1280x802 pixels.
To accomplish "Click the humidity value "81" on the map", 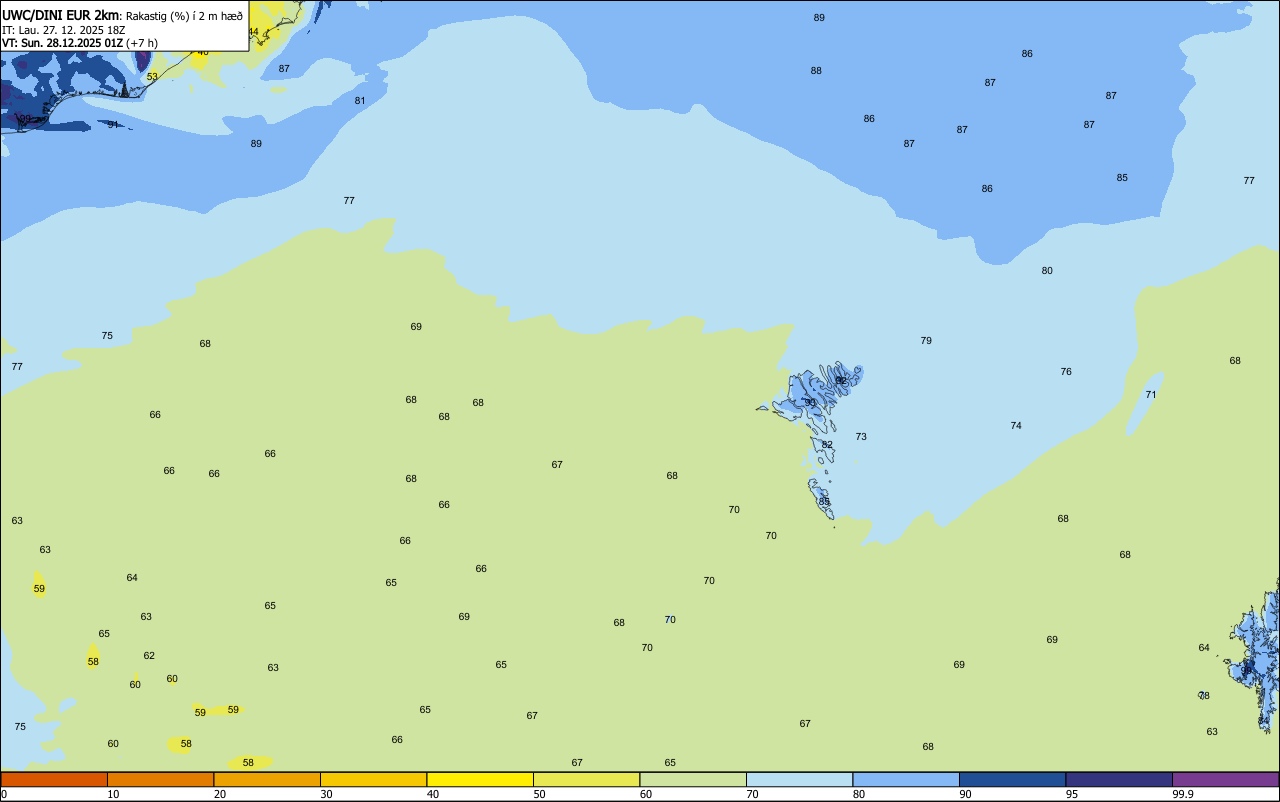I will point(360,101).
